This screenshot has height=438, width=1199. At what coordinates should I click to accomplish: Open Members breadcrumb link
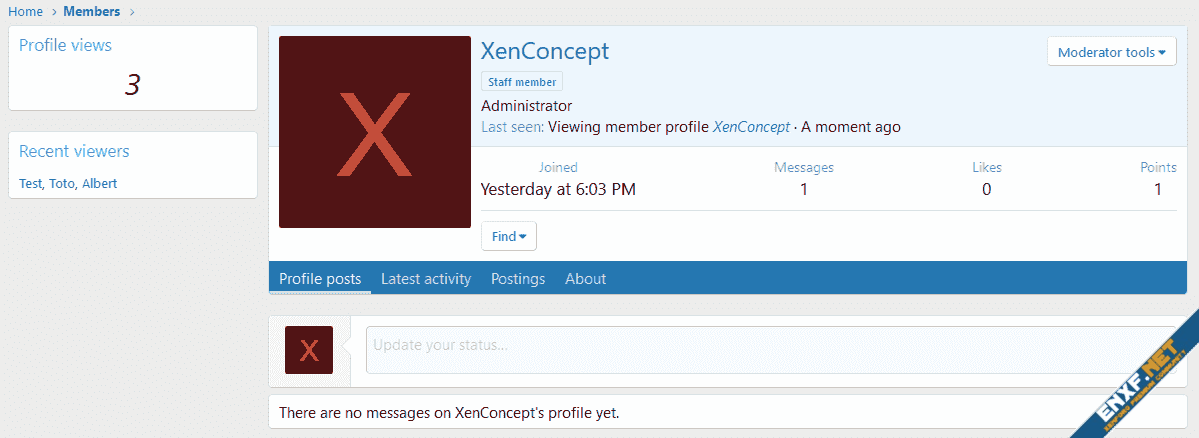[91, 12]
